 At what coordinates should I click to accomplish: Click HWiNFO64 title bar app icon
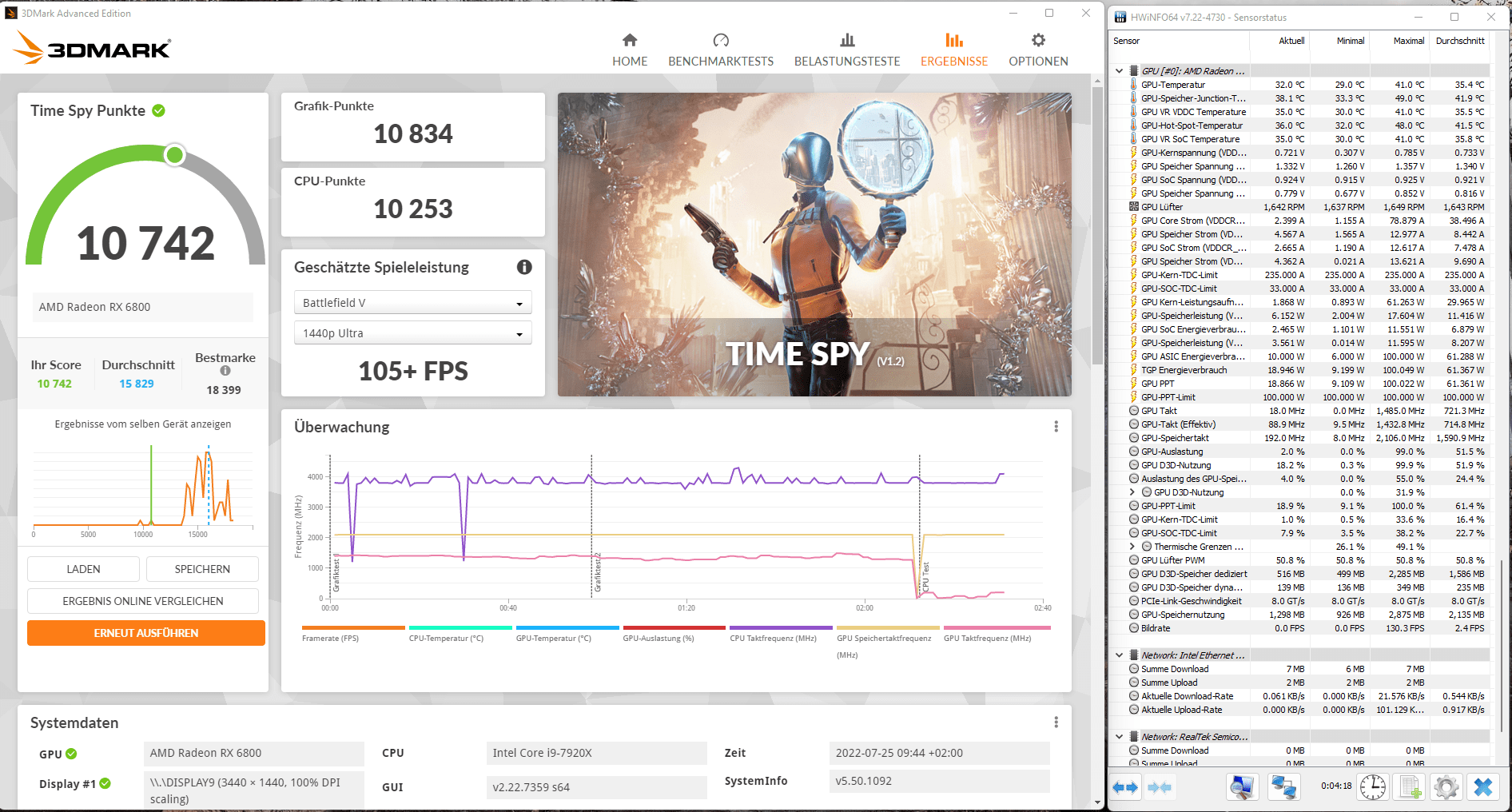click(1120, 17)
